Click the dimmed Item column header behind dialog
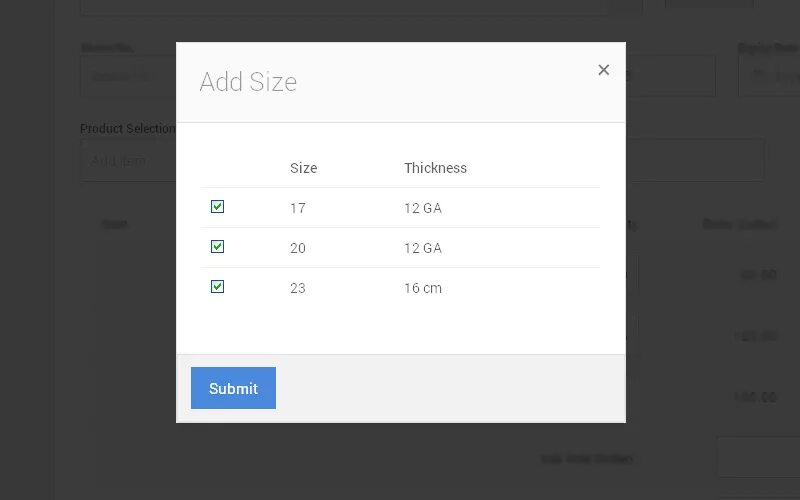 click(x=115, y=224)
